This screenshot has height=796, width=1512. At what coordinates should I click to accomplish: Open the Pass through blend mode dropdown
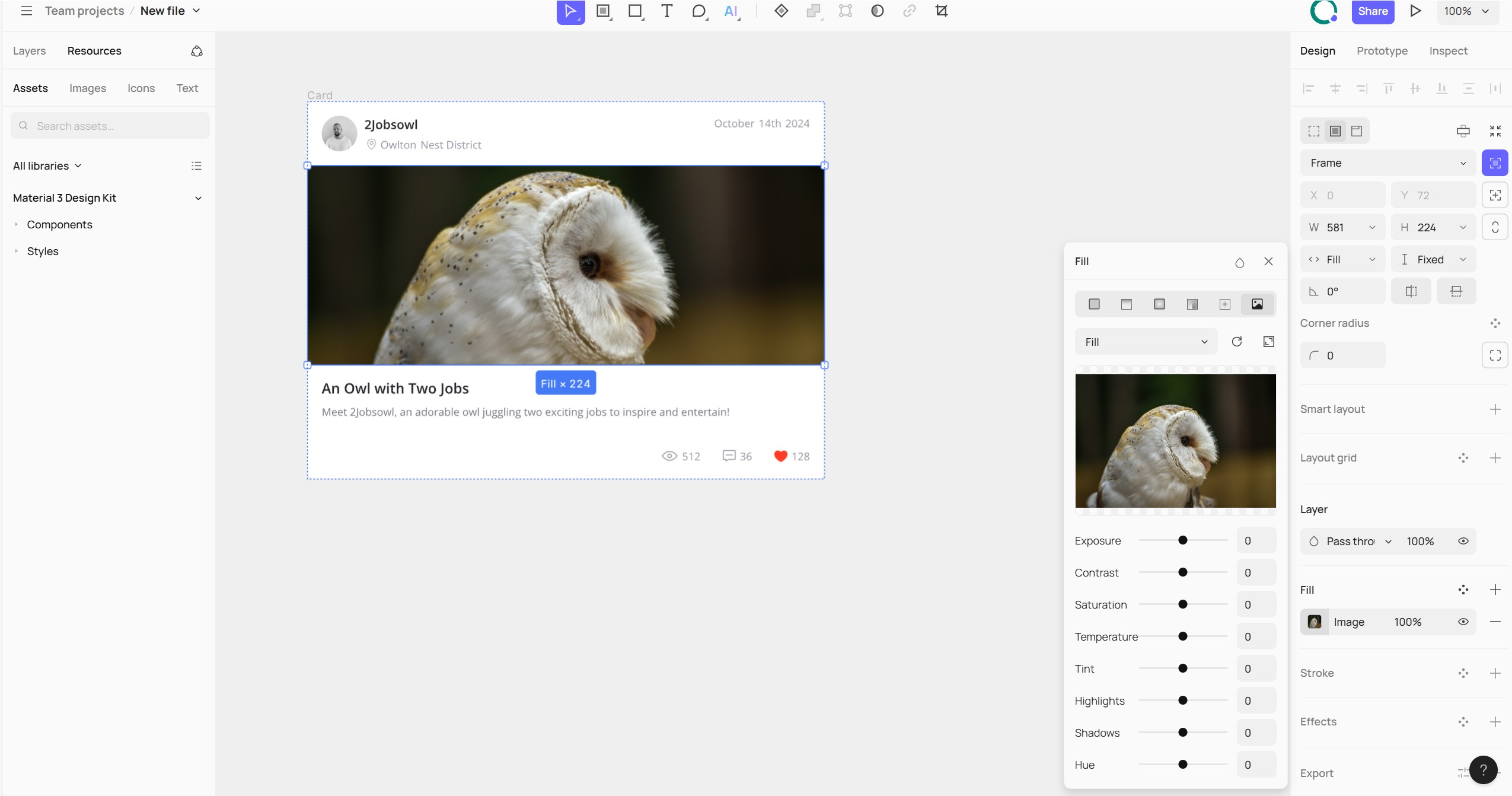tap(1352, 541)
